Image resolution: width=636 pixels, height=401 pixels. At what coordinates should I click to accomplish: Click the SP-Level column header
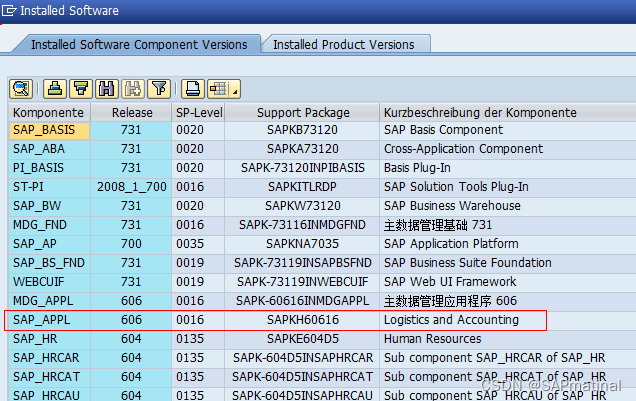click(199, 112)
